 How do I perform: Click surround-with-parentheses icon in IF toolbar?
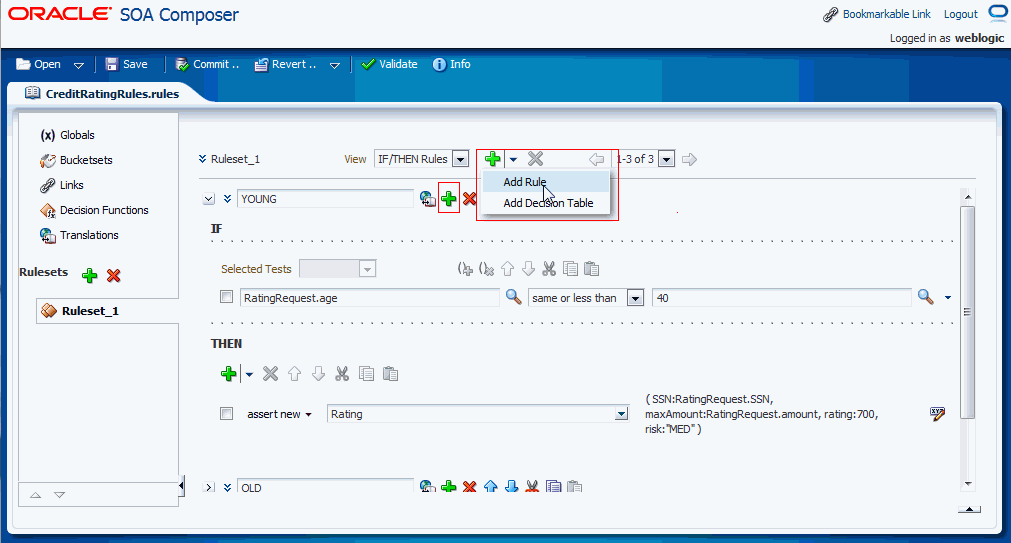pos(465,269)
